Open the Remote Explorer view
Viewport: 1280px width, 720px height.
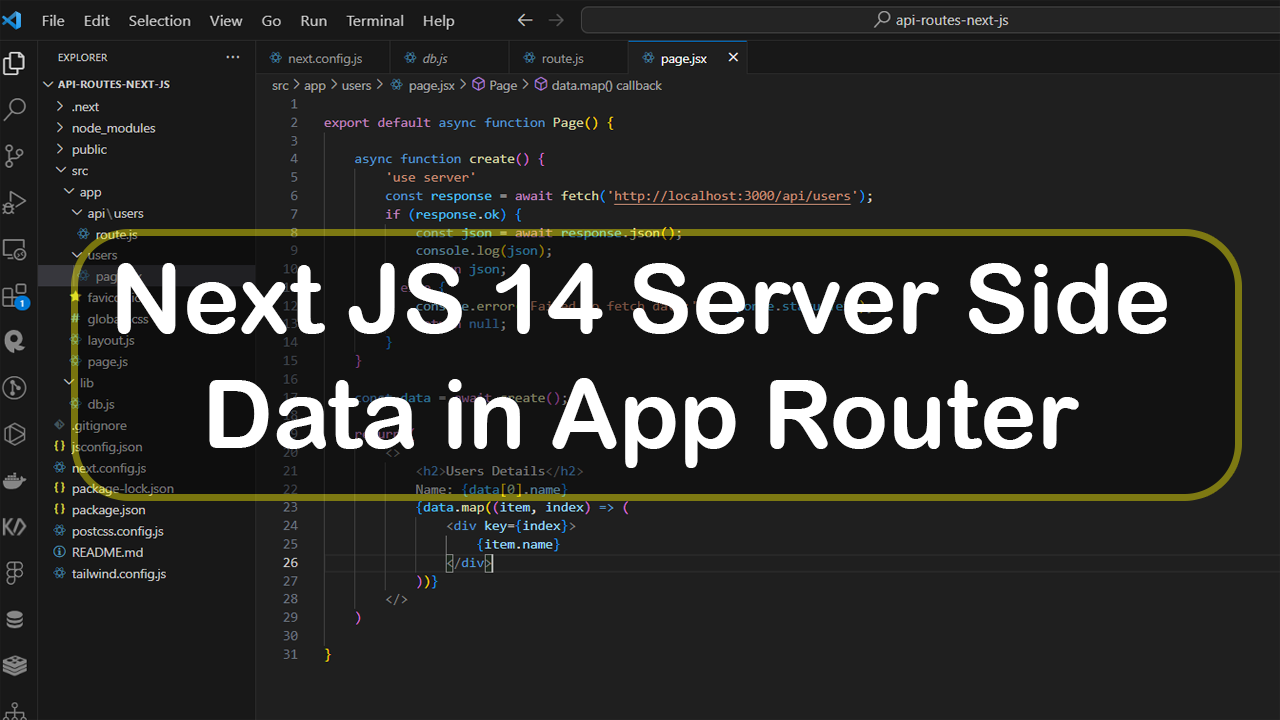coord(15,249)
